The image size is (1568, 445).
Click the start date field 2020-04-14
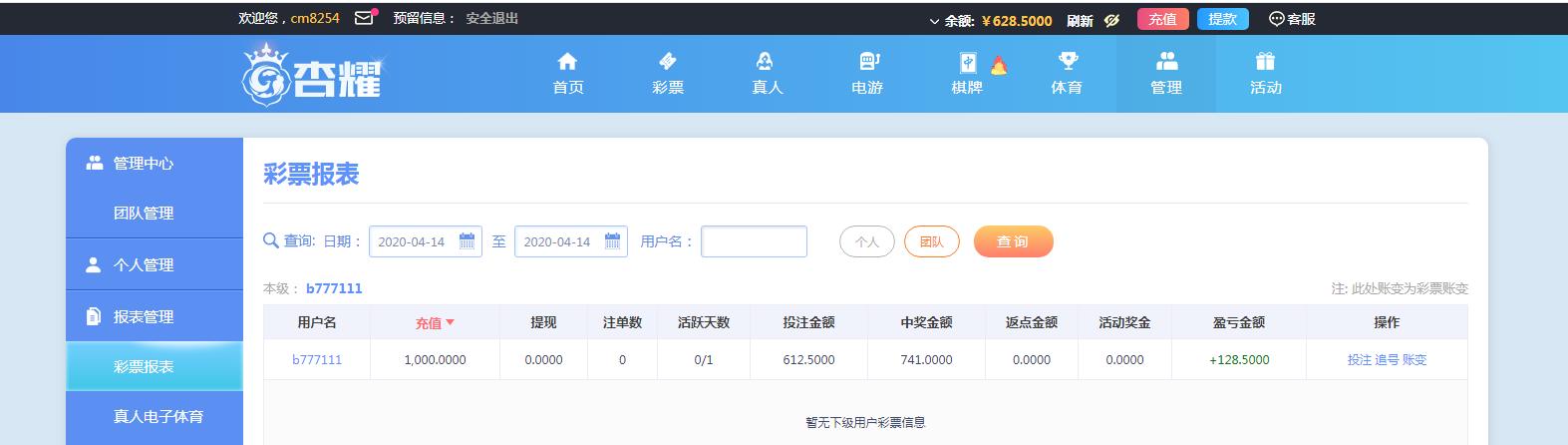(426, 241)
